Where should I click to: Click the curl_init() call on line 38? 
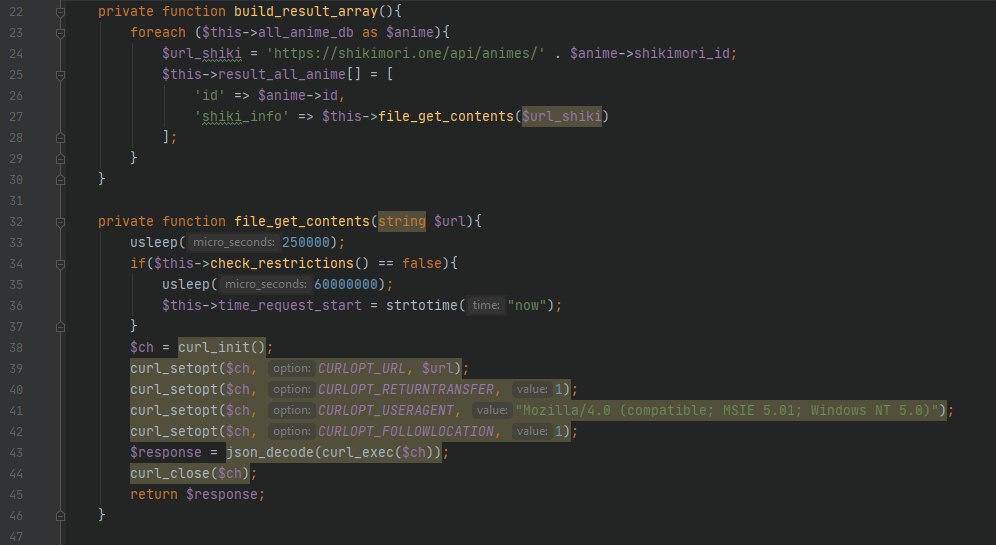tap(221, 347)
